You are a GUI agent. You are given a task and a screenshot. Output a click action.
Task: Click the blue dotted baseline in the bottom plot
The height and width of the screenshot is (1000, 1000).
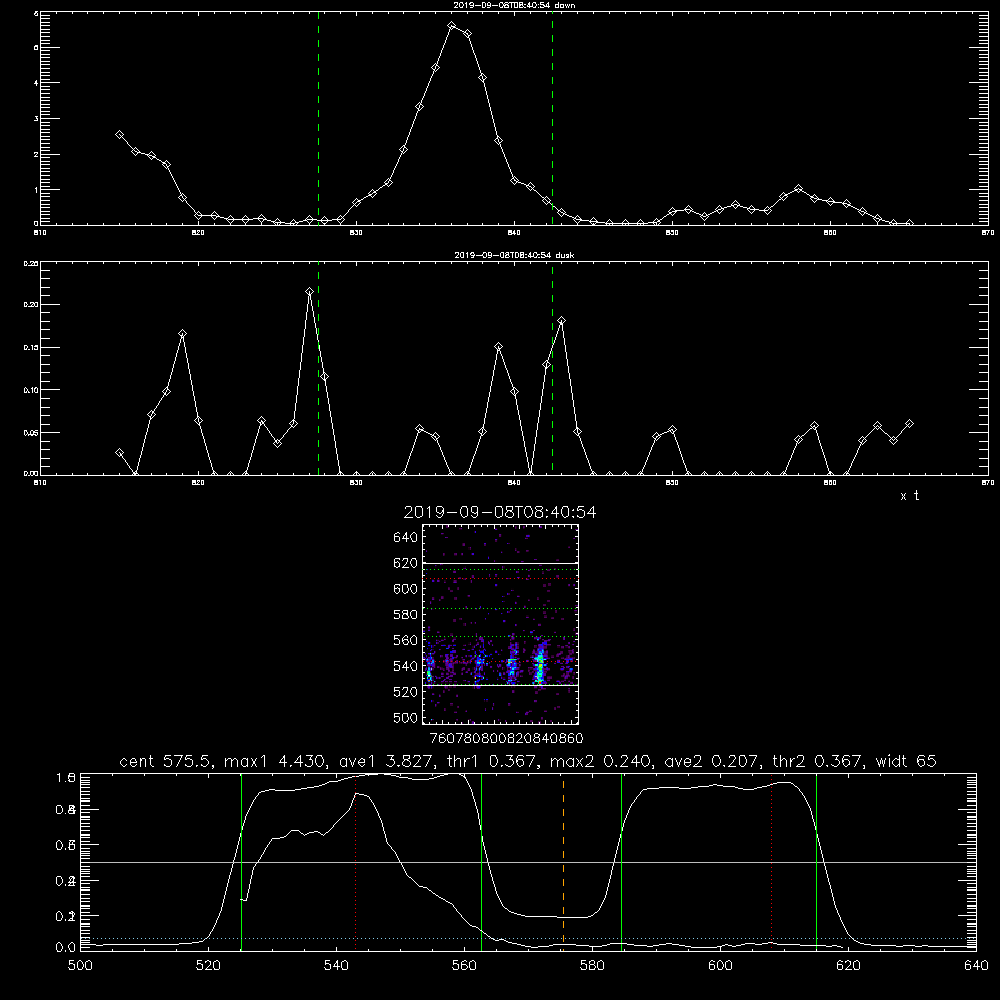528,938
